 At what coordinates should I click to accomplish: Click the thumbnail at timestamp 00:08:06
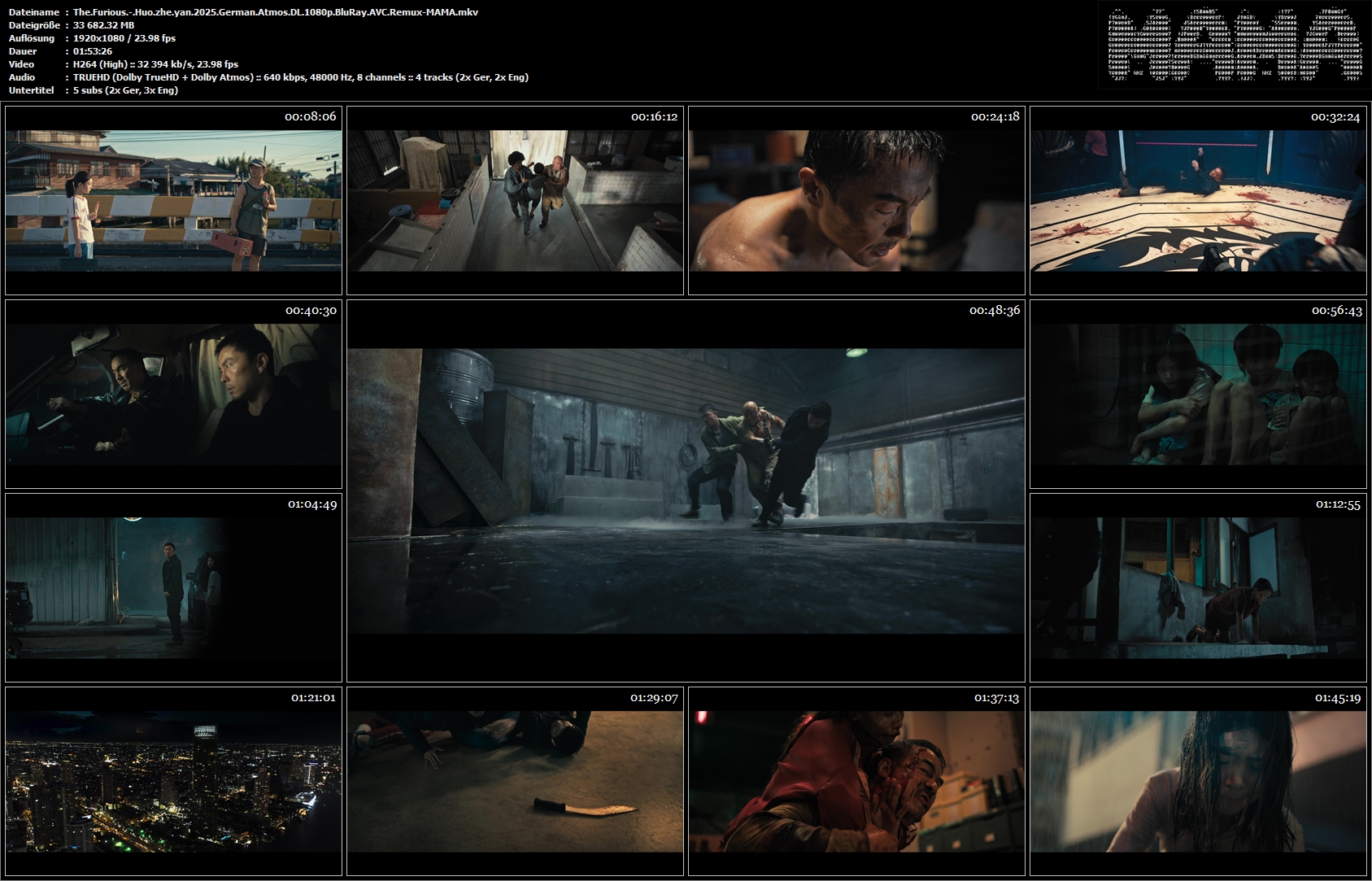(x=173, y=200)
